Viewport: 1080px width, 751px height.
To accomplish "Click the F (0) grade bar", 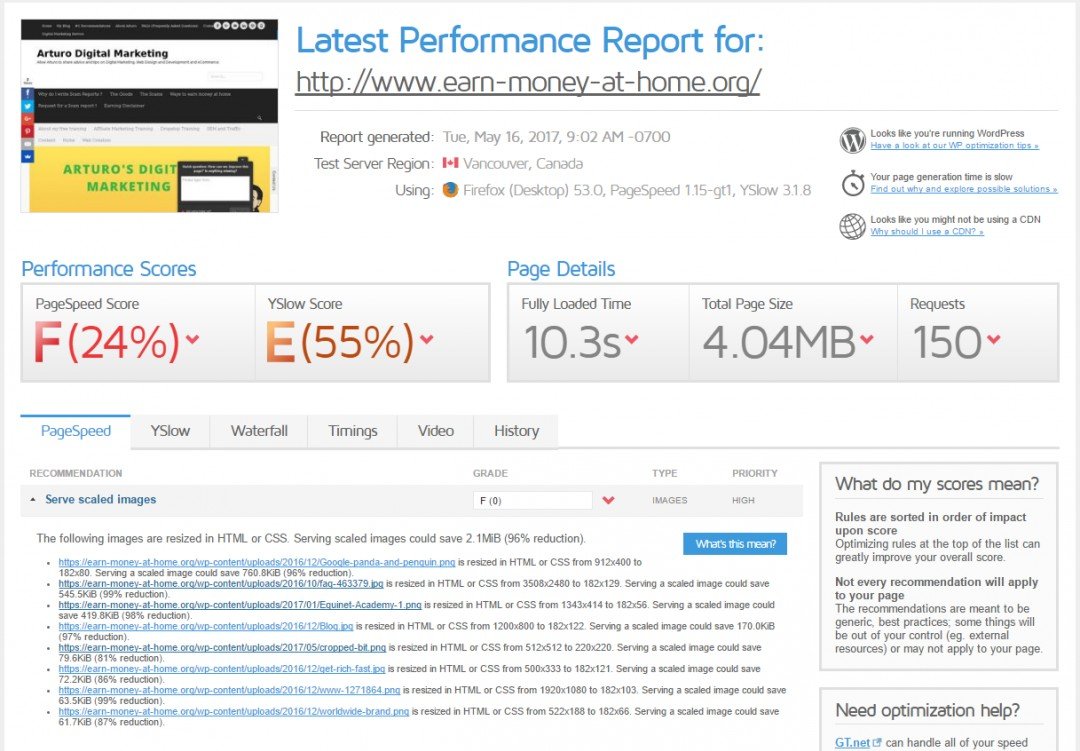I will [x=532, y=500].
